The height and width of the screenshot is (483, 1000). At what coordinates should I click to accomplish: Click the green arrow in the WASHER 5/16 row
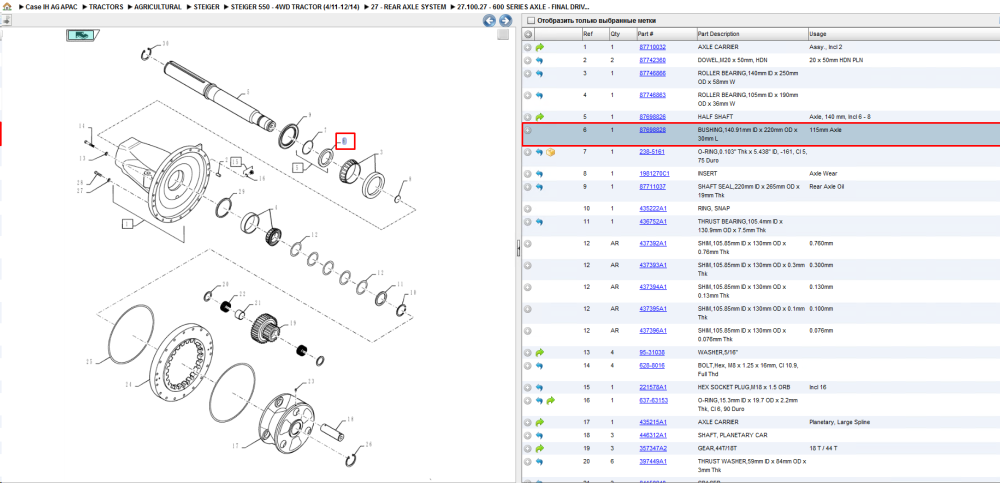[540, 352]
